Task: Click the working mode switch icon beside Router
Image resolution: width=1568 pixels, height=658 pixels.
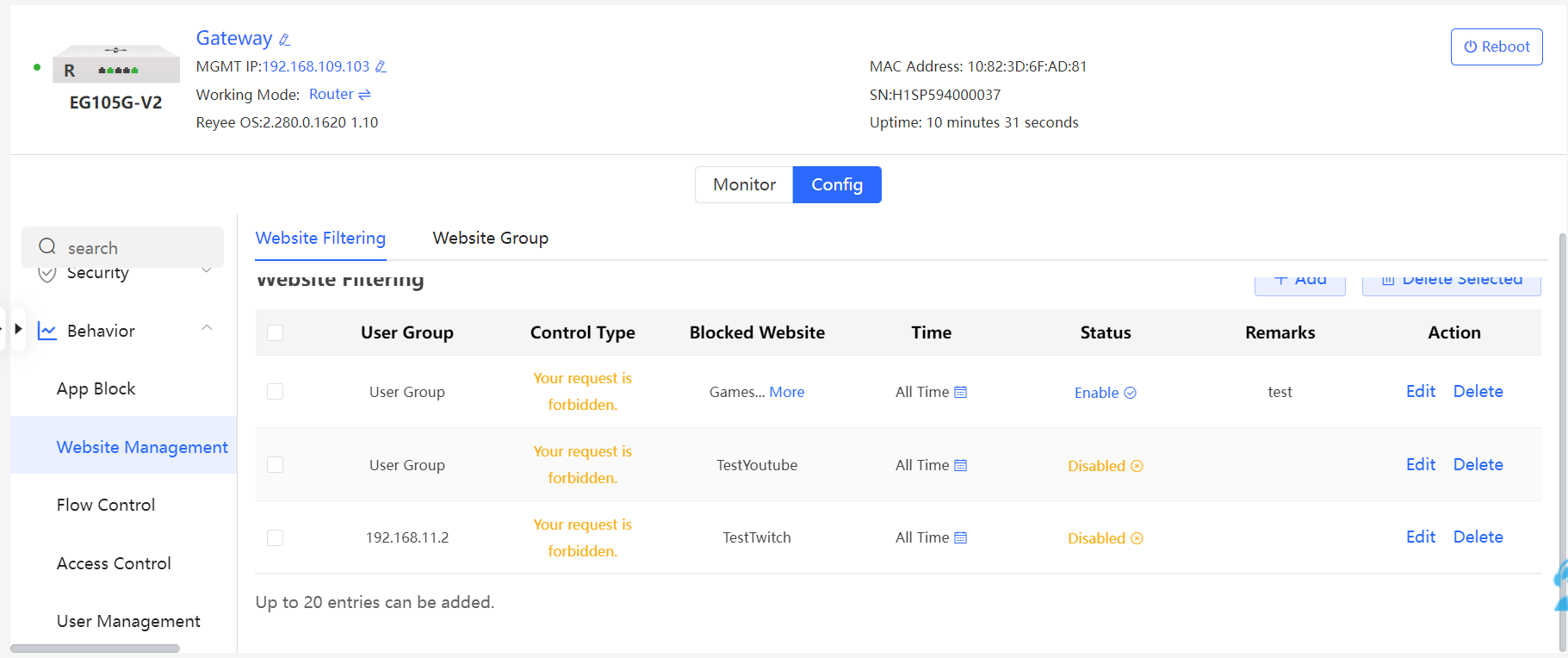Action: click(364, 95)
